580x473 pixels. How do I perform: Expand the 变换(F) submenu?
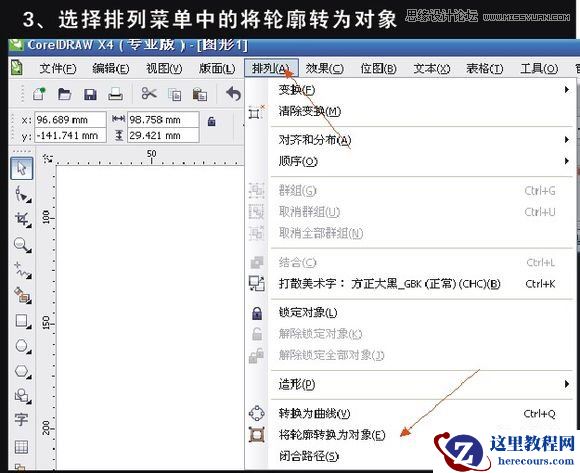[x=411, y=90]
